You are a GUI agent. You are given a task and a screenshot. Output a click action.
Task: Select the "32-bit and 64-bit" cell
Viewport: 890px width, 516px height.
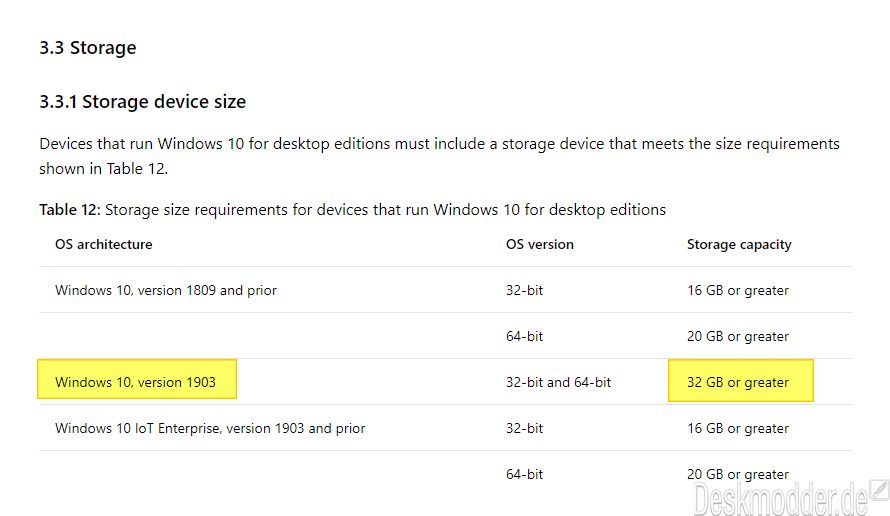coord(558,382)
